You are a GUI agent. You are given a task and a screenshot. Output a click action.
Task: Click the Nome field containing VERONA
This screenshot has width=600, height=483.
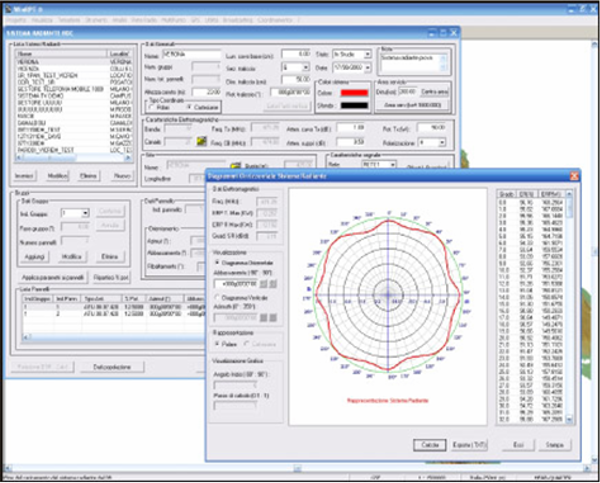tap(192, 55)
